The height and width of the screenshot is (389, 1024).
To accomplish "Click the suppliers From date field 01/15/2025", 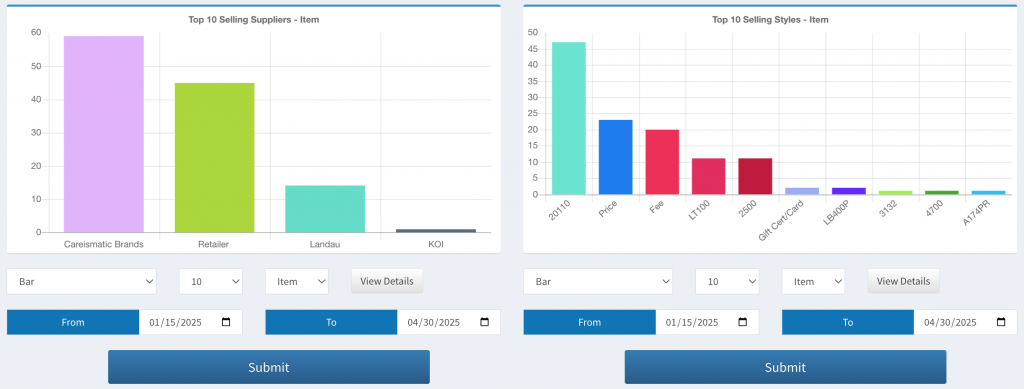I will [x=191, y=322].
